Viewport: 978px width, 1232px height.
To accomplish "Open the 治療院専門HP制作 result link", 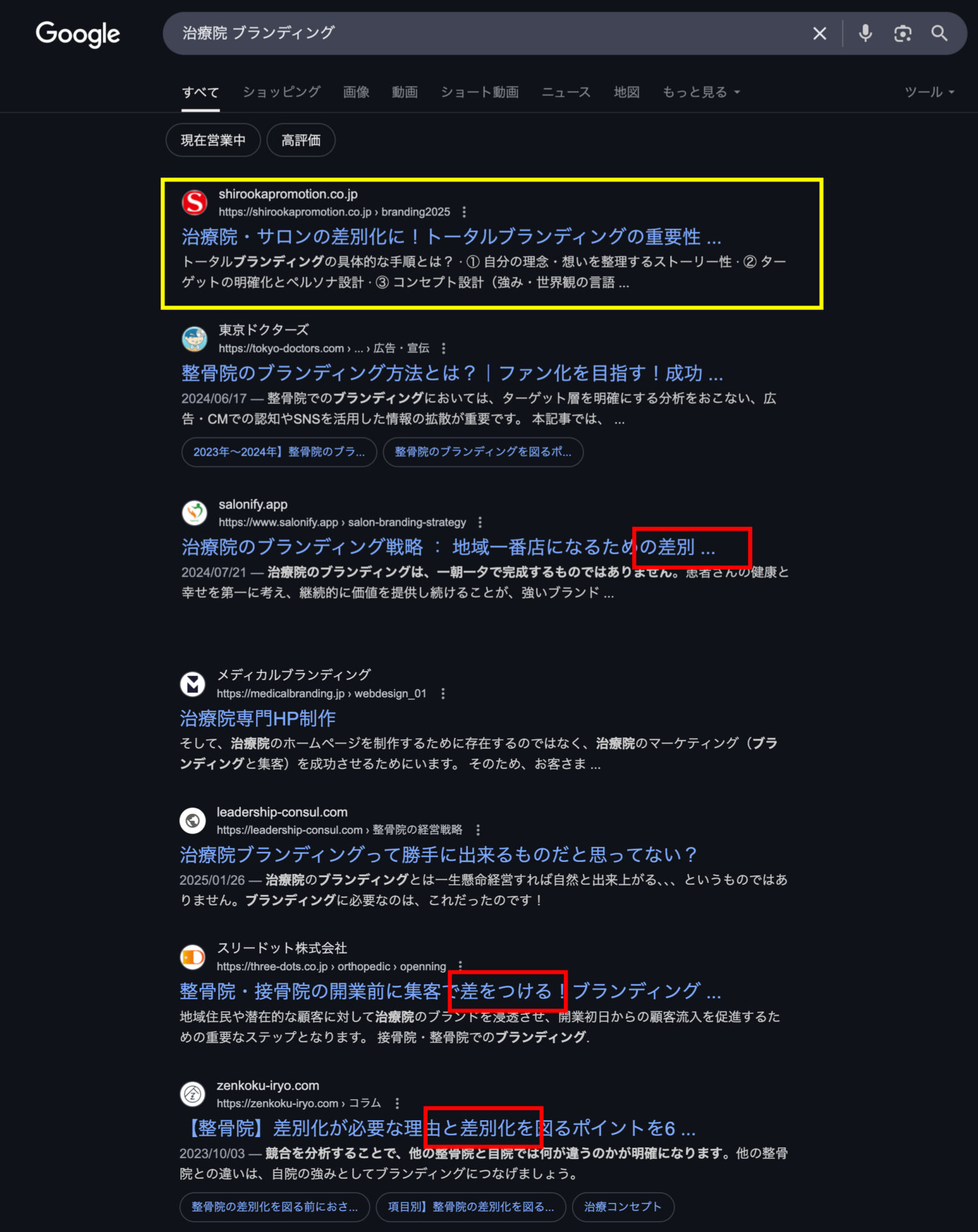I will (x=257, y=718).
